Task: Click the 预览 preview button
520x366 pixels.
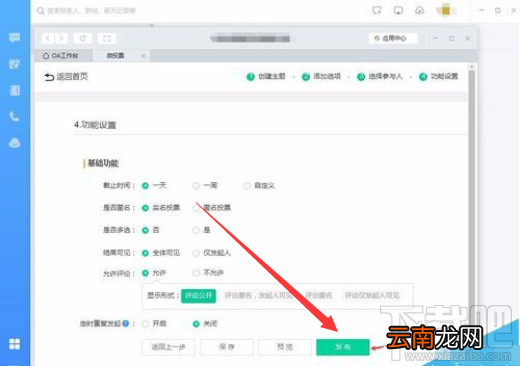Action: (x=285, y=347)
